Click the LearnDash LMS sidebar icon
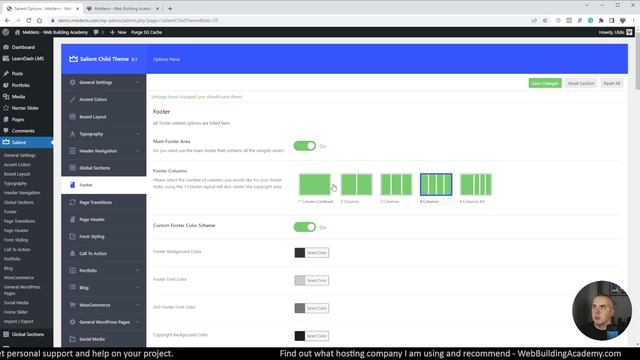The image size is (640, 360). click(6, 59)
